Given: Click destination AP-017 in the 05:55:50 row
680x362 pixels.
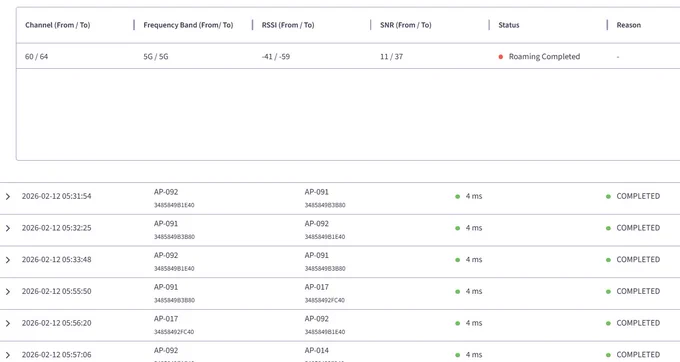Looking at the screenshot, I should tap(317, 287).
